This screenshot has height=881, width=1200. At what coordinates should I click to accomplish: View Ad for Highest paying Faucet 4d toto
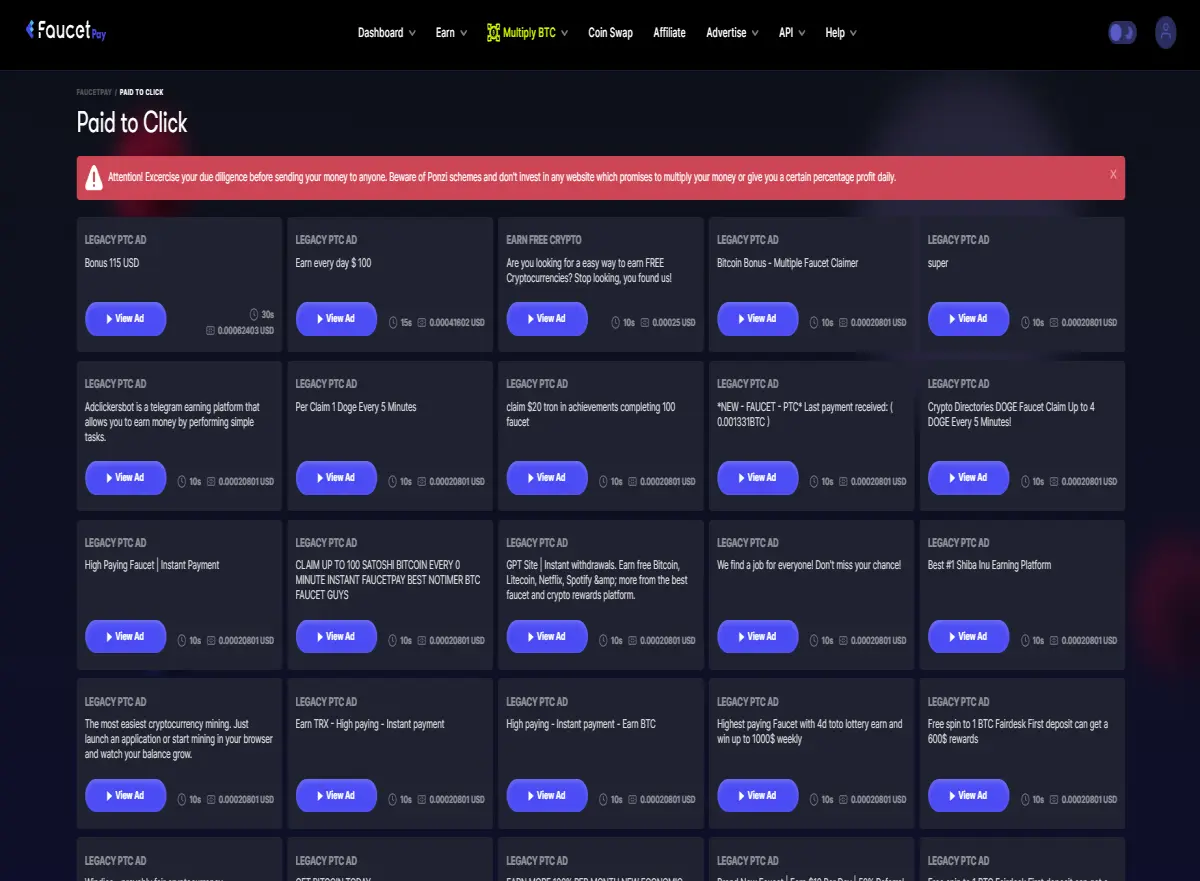coord(757,796)
